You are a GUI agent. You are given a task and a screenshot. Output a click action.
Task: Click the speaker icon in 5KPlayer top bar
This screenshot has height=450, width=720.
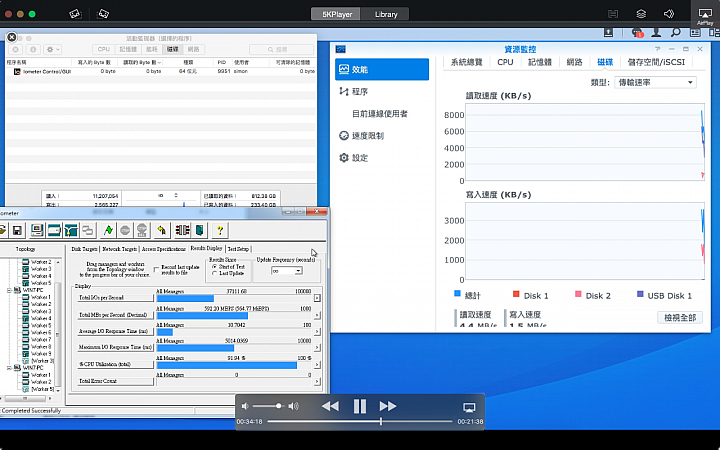669,14
